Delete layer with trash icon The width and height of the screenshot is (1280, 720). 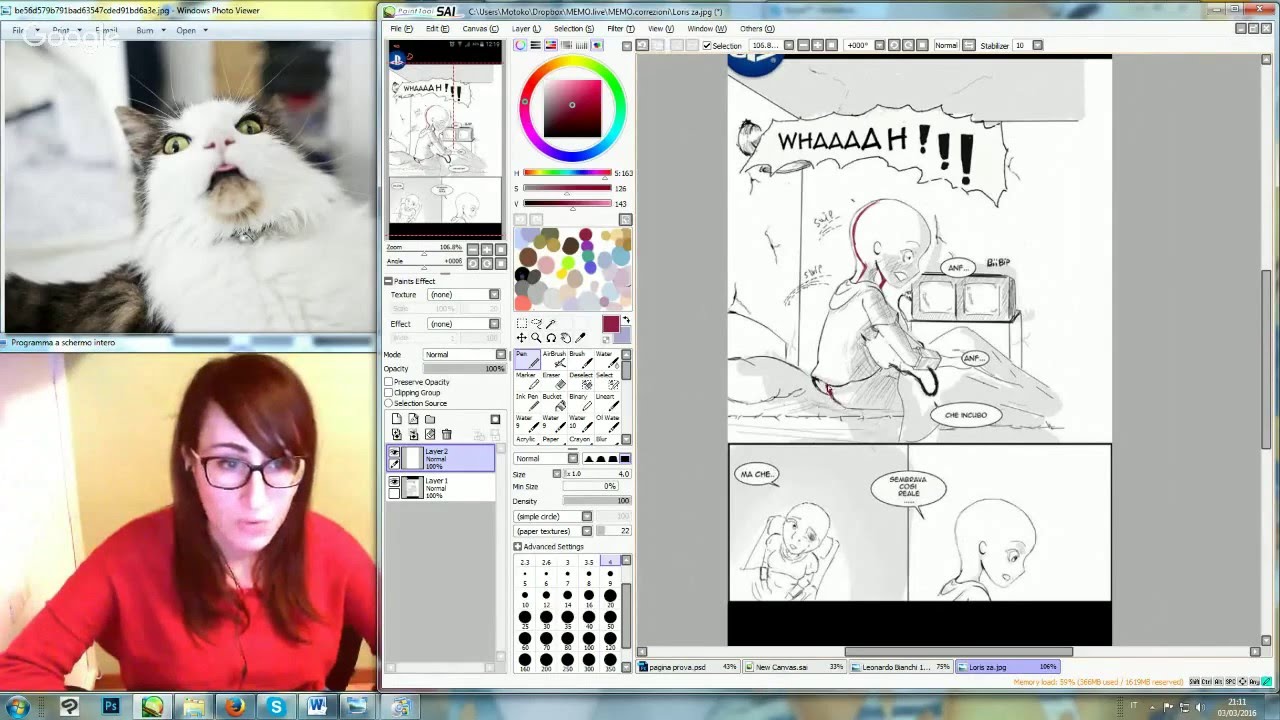447,434
